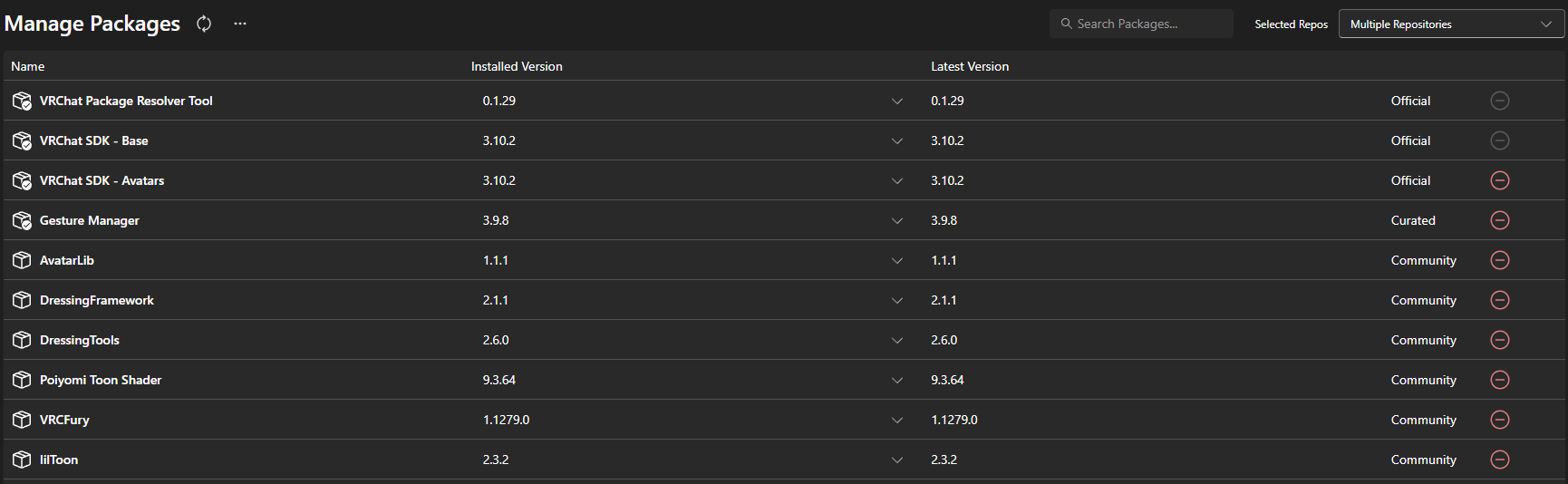The image size is (1568, 484).
Task: Open the Multiple Repositories dropdown
Action: (x=1451, y=24)
